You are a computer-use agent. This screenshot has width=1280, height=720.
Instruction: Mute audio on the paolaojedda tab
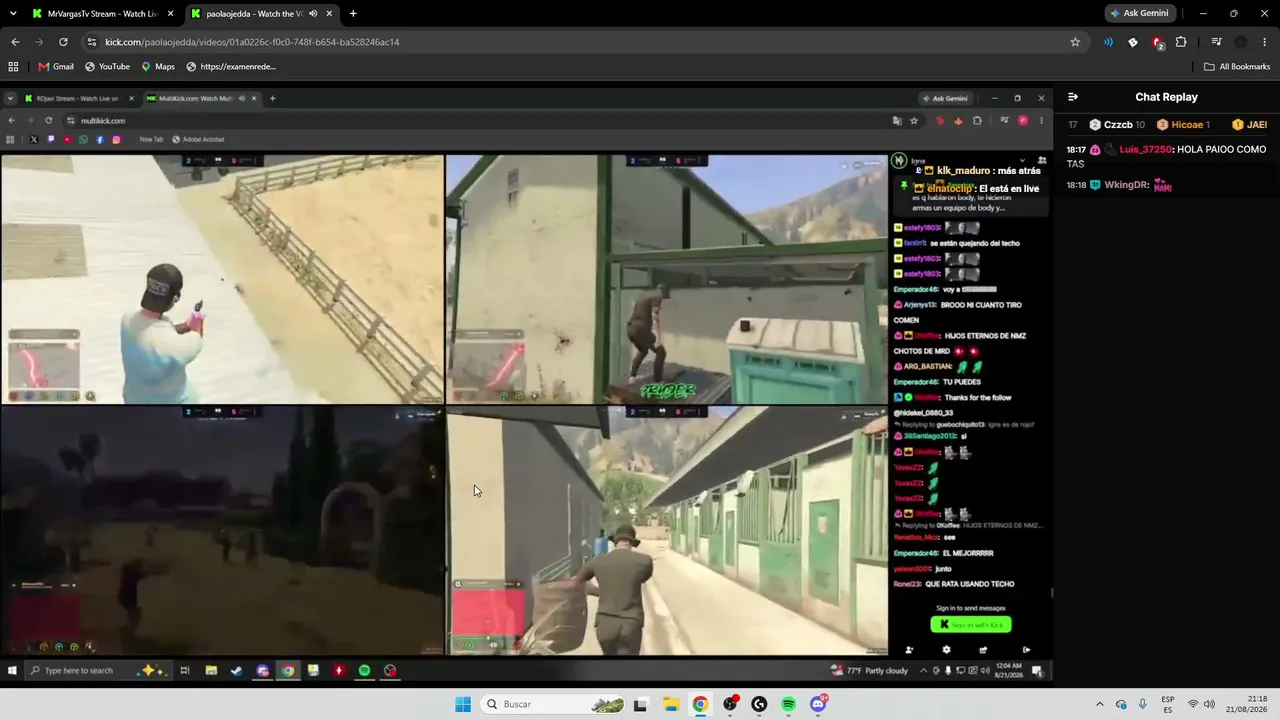pos(314,14)
